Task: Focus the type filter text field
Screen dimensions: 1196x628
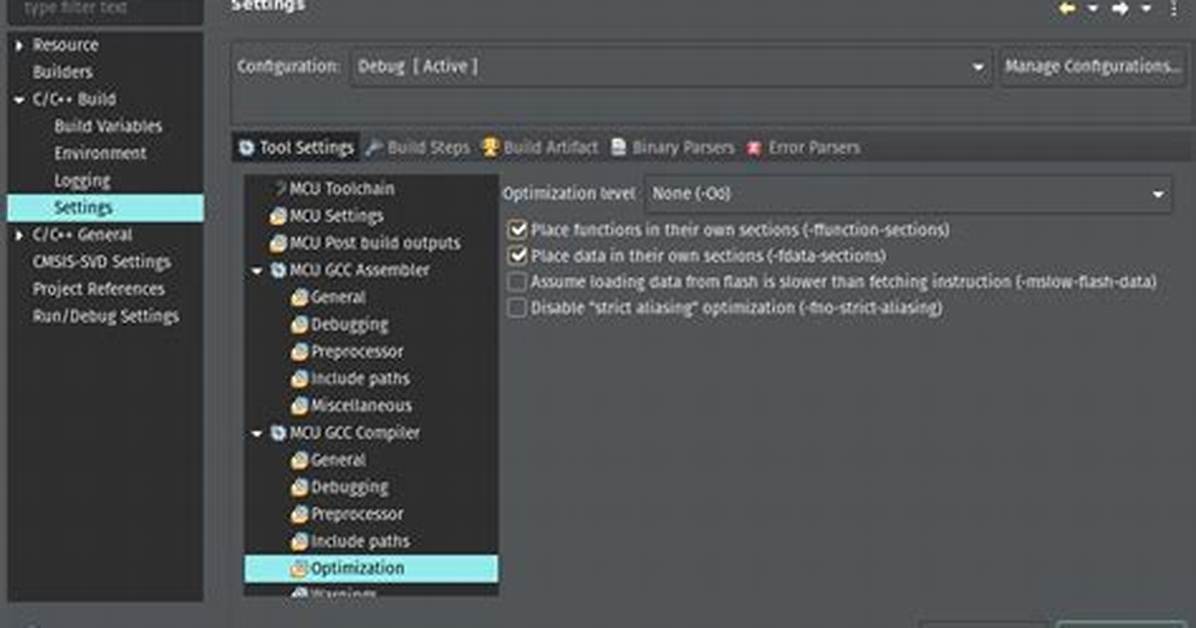Action: (105, 10)
